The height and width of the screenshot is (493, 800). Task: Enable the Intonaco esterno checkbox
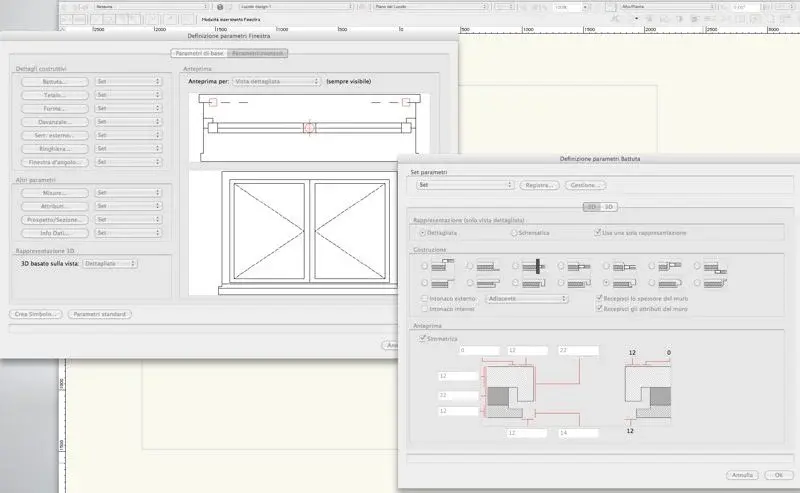point(424,298)
